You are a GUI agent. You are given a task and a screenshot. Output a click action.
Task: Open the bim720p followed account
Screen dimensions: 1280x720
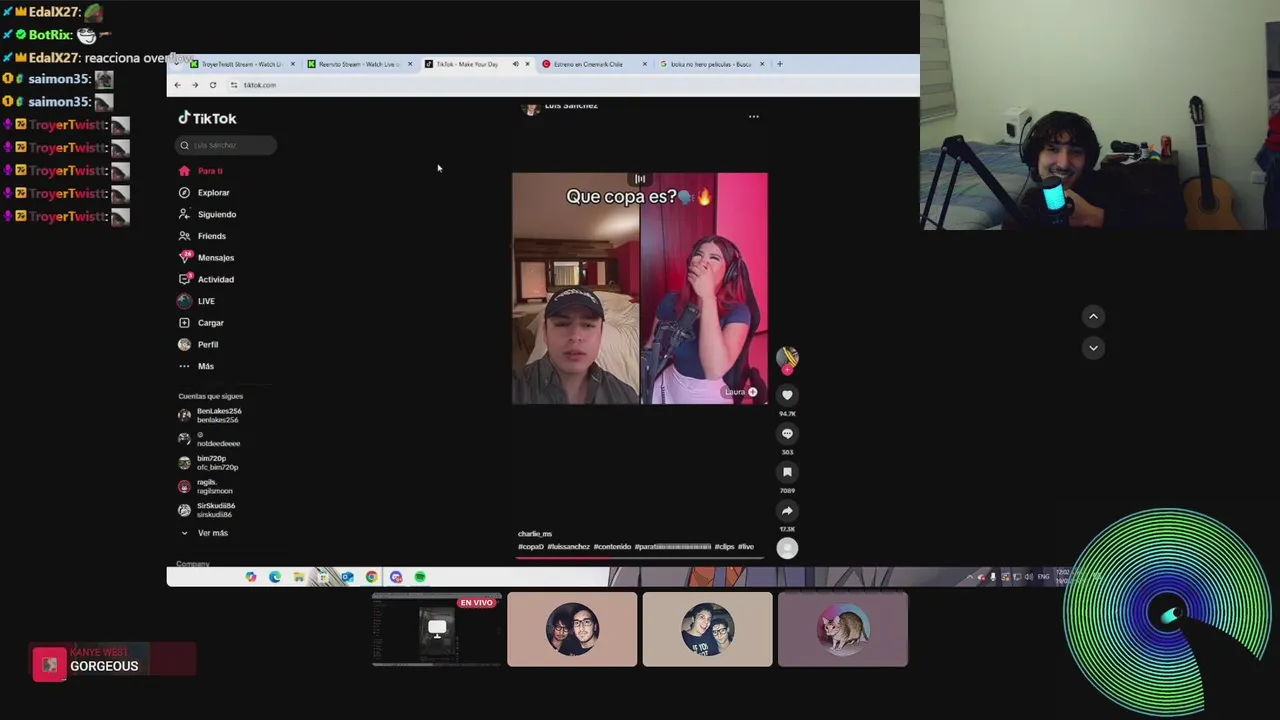point(208,463)
